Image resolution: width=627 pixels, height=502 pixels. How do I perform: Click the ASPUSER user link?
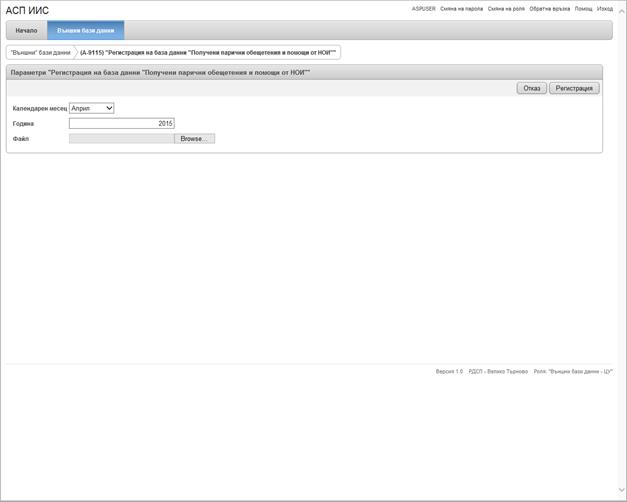[423, 9]
